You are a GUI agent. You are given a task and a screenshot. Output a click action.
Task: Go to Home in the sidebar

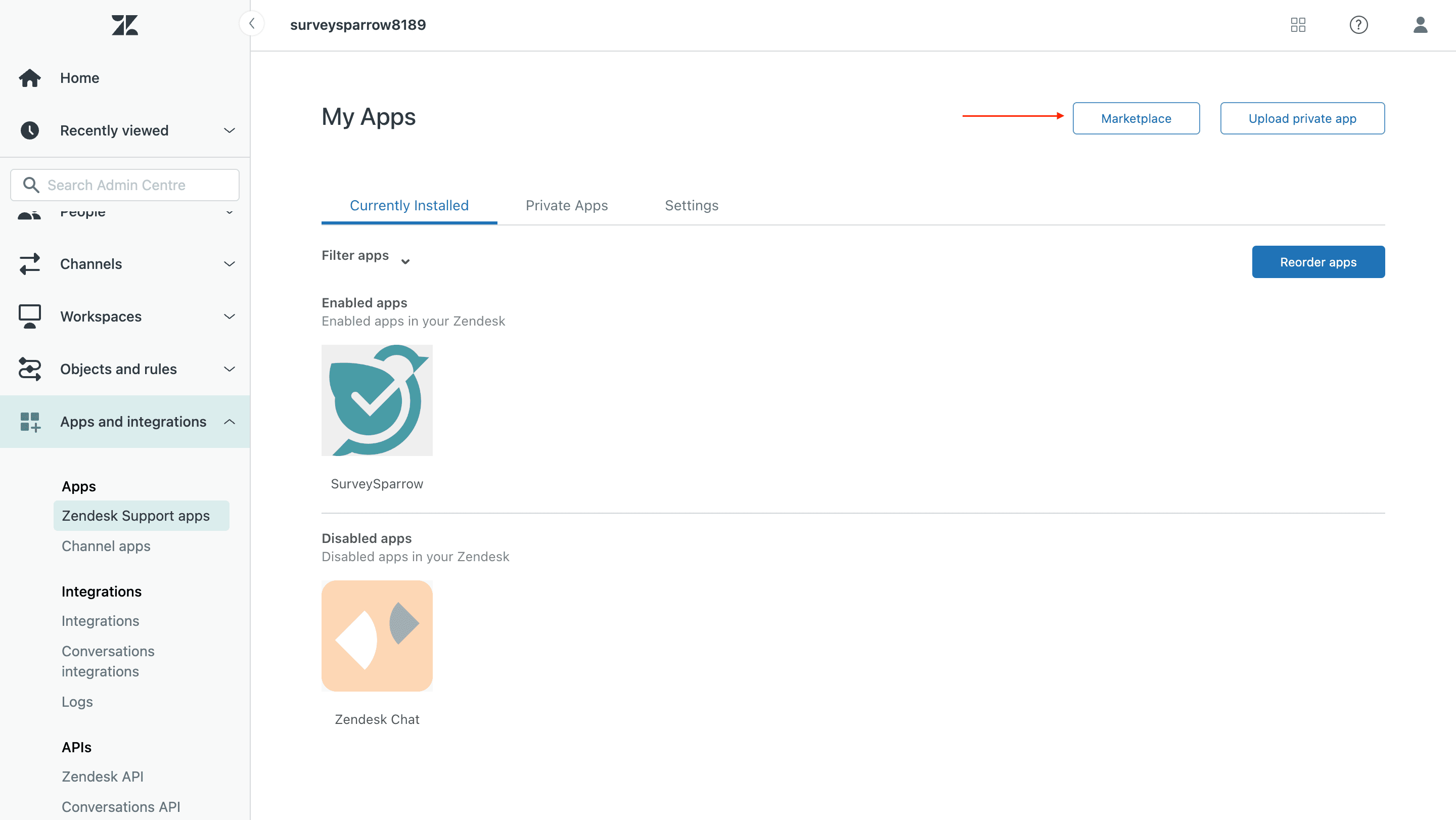click(x=79, y=78)
